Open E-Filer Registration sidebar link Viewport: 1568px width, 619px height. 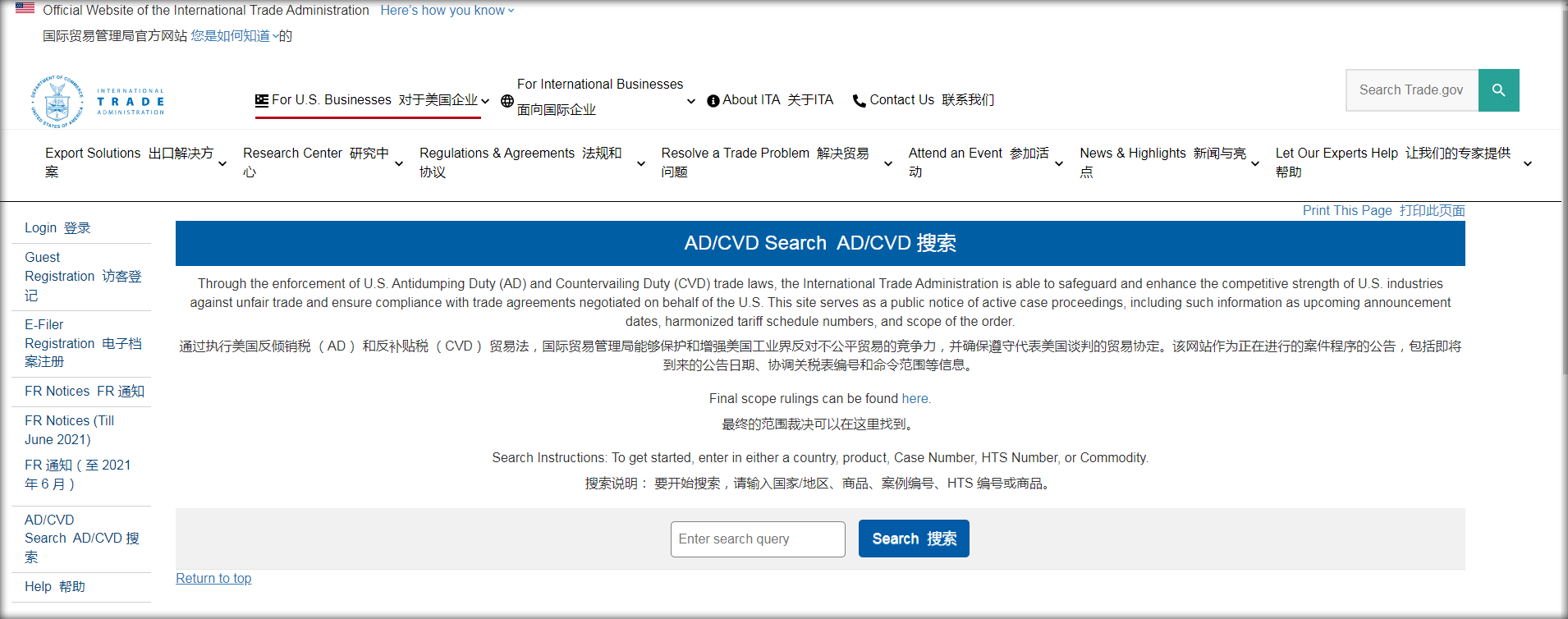83,343
